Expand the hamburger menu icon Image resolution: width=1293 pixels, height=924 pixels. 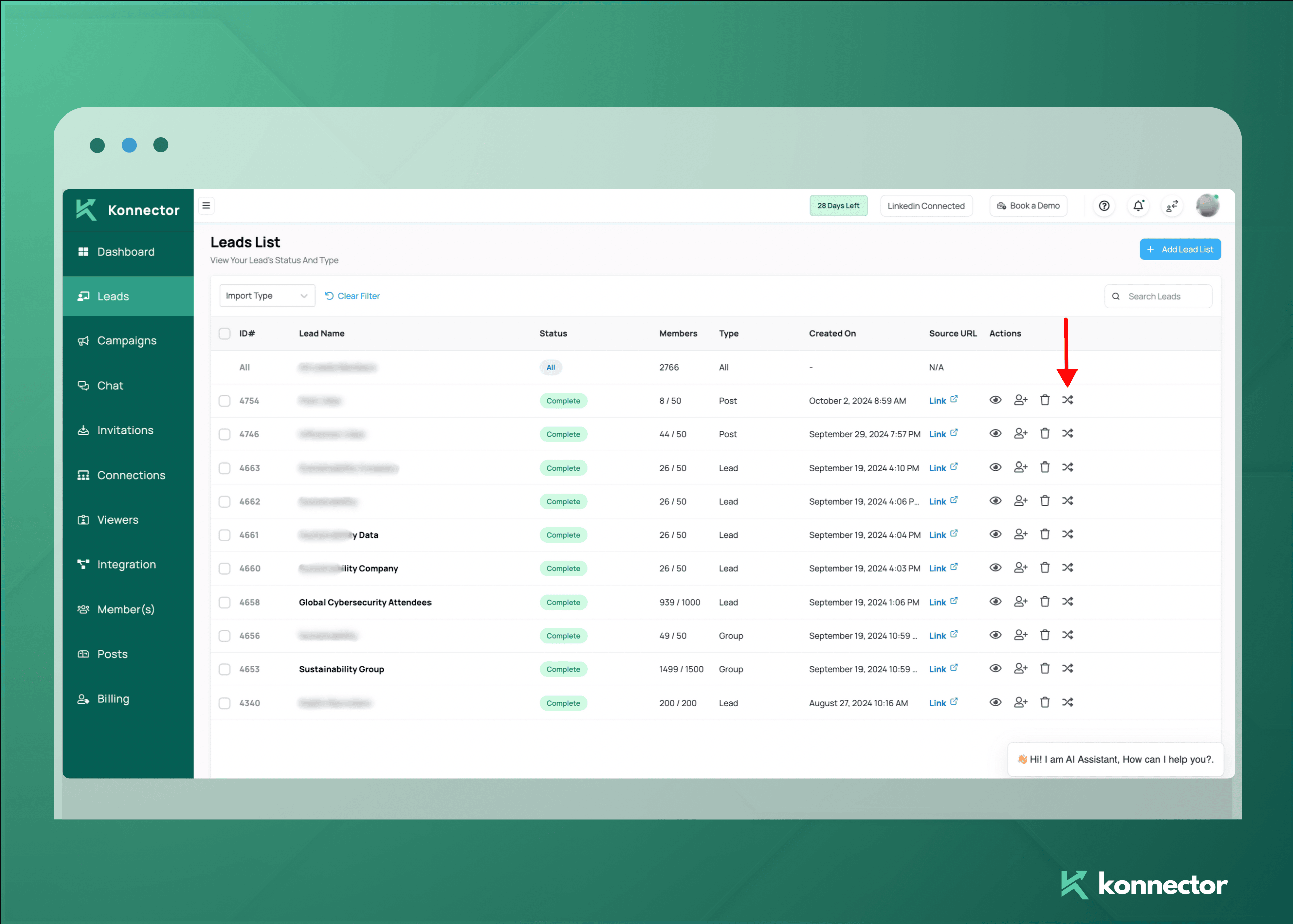(x=207, y=206)
